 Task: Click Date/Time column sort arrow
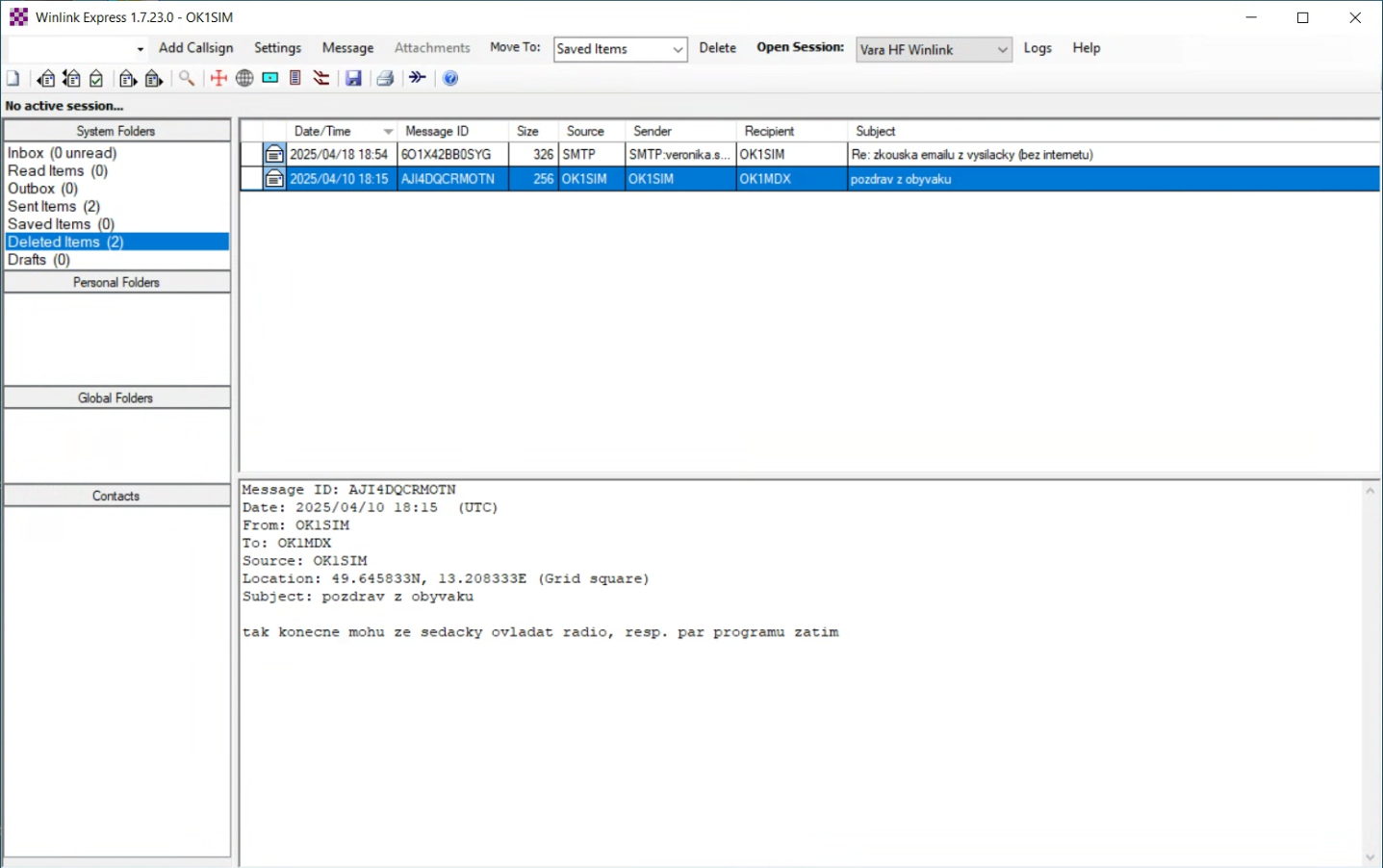tap(388, 132)
